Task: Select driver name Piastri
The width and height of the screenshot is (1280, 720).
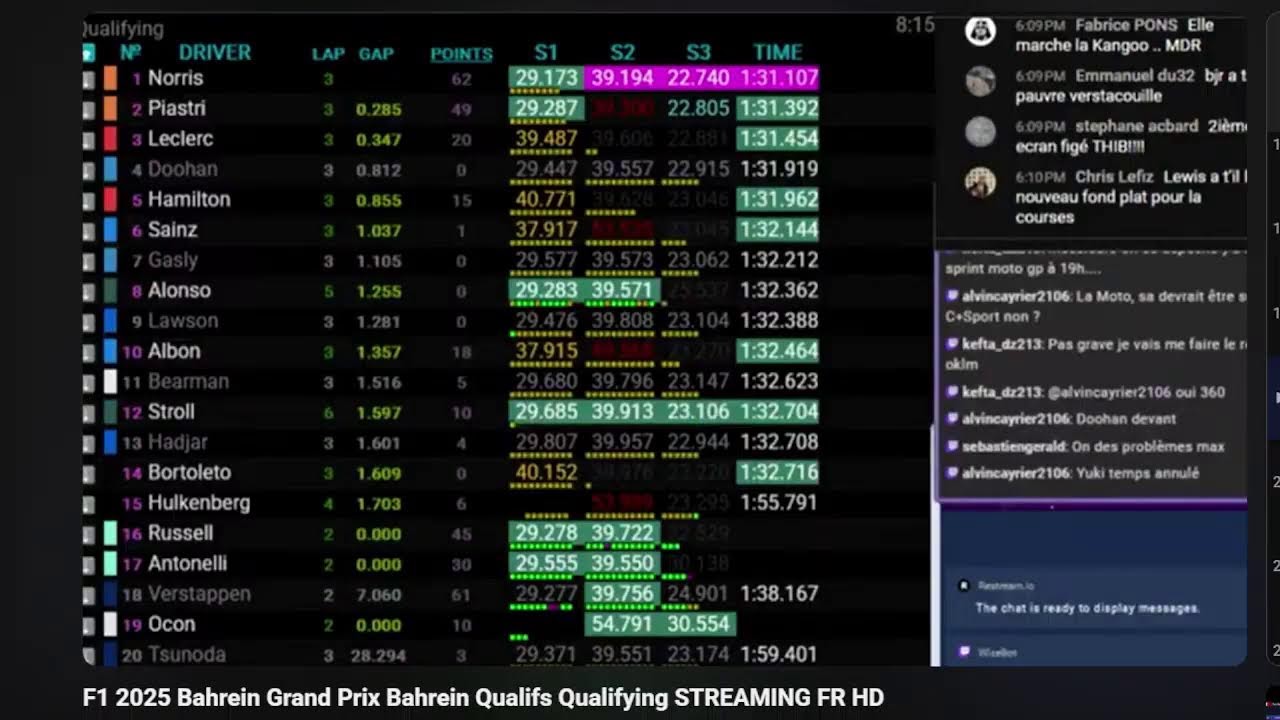Action: point(176,108)
